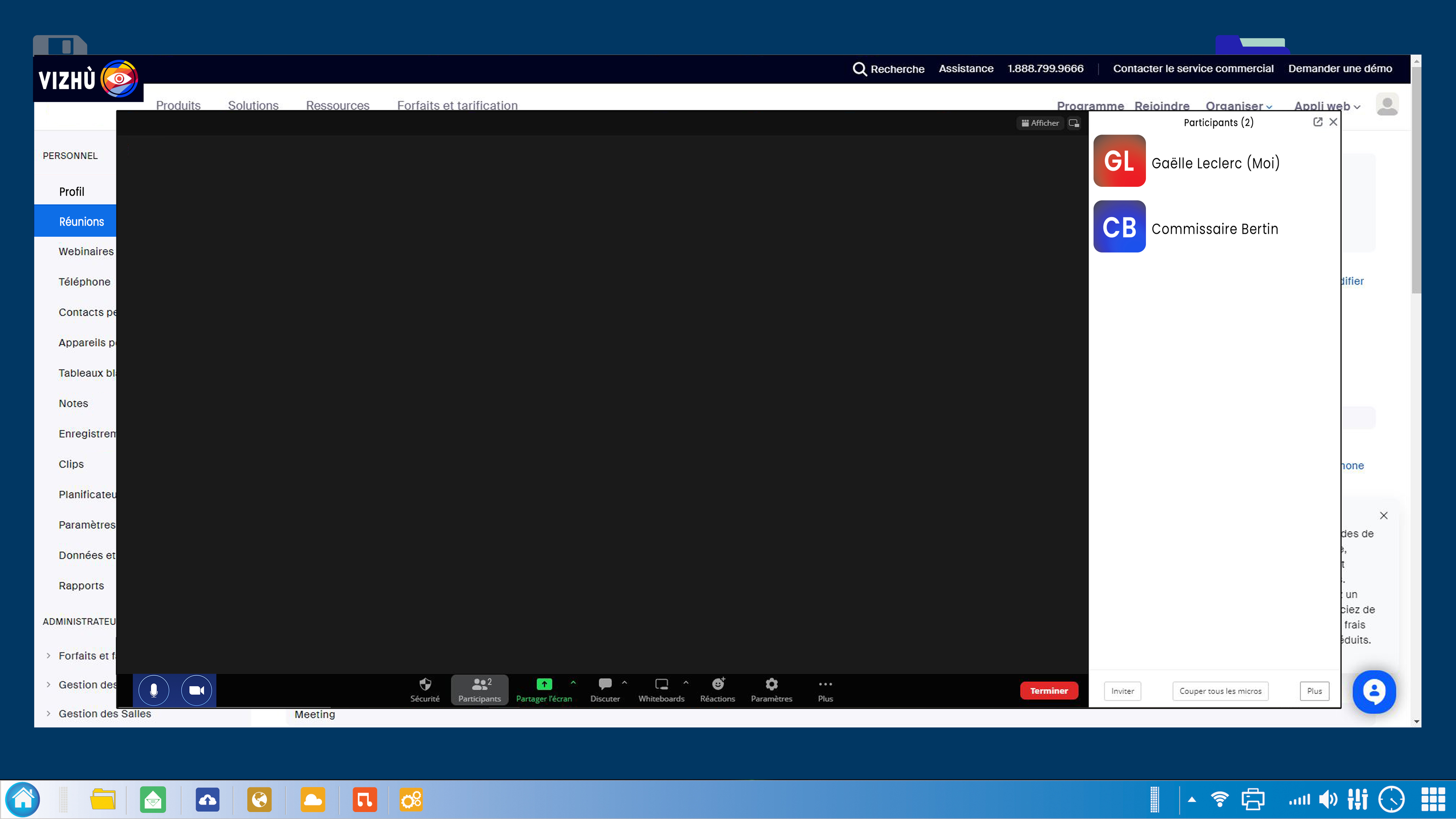Screen dimensions: 1456x819
Task: Expand the share screen options caret
Action: [573, 683]
